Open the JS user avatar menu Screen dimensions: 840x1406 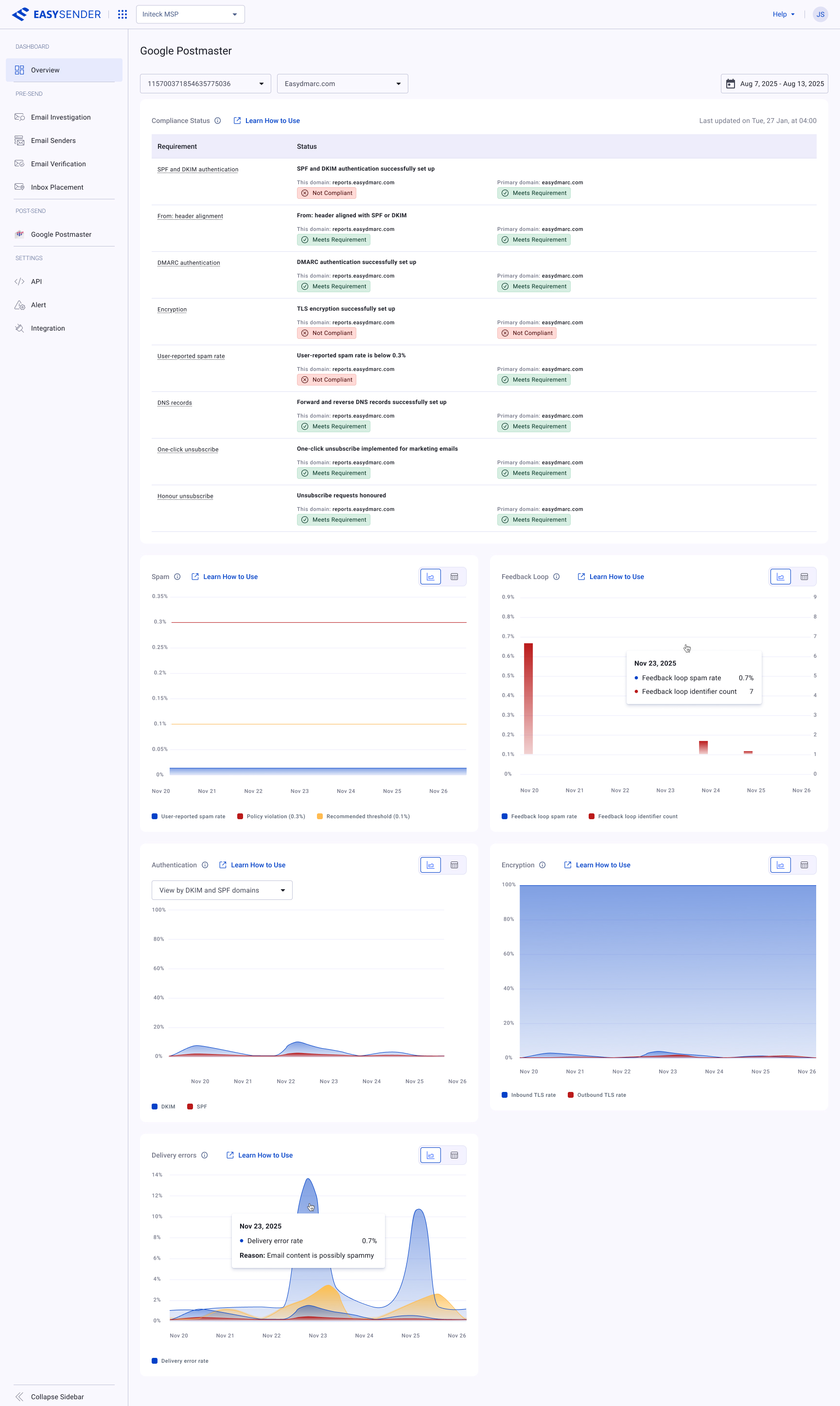[820, 14]
